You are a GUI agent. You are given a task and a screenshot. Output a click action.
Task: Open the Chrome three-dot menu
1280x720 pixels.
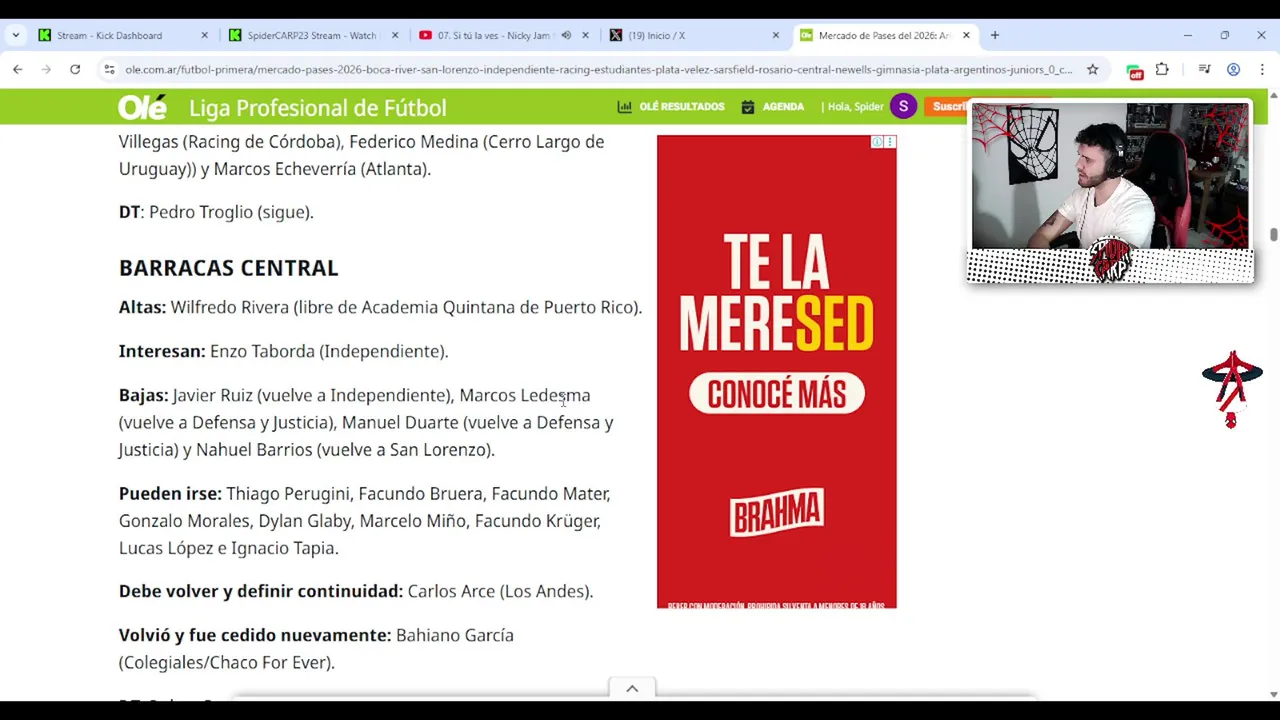1262,69
